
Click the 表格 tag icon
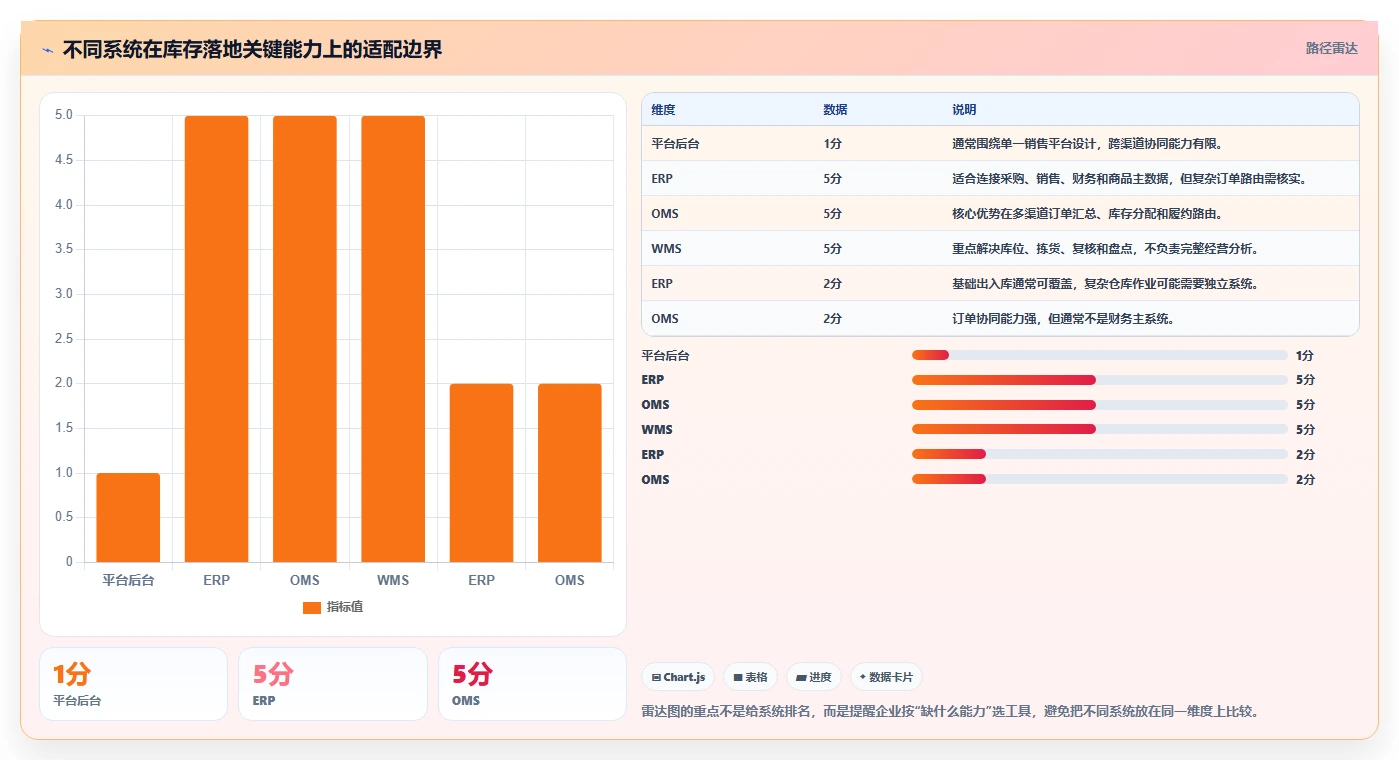[738, 677]
